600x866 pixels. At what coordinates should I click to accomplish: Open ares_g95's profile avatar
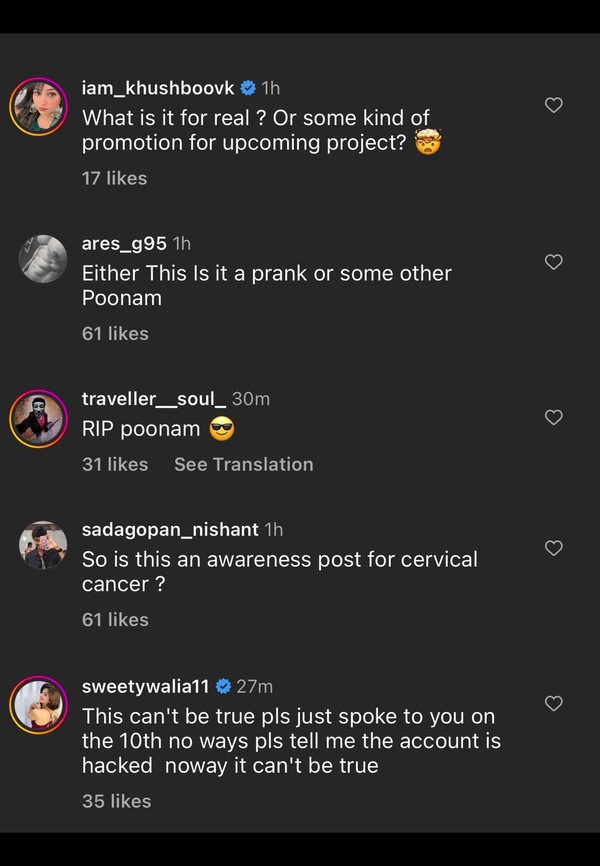point(43,259)
